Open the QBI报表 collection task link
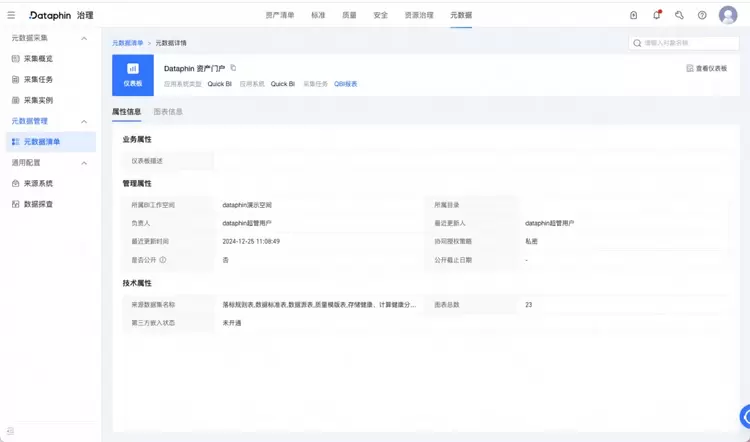The height and width of the screenshot is (442, 750). 346,84
